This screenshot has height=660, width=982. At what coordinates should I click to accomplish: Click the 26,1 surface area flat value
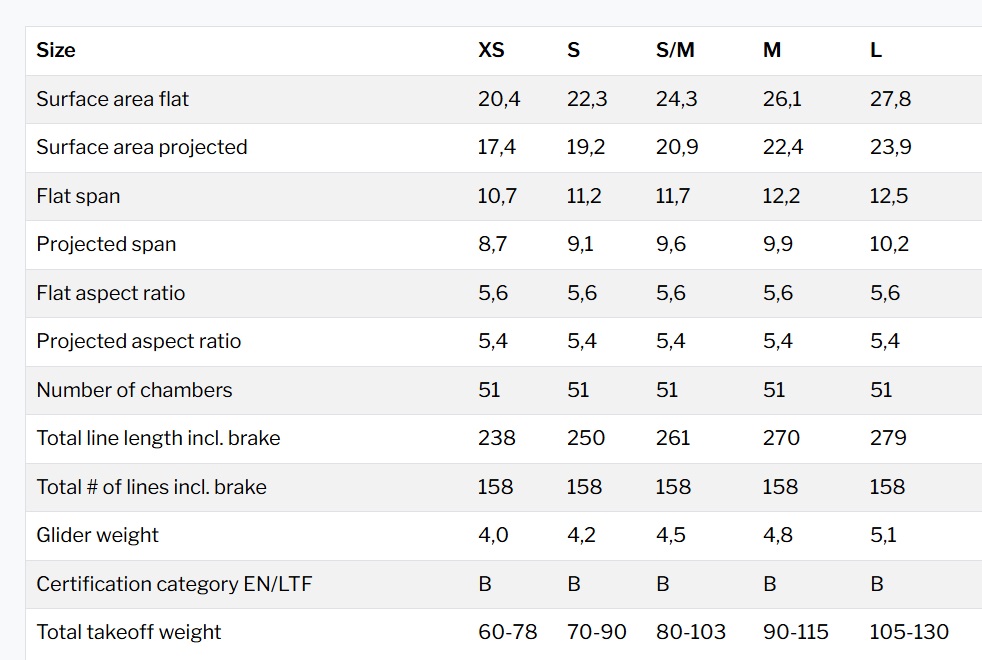coord(781,99)
